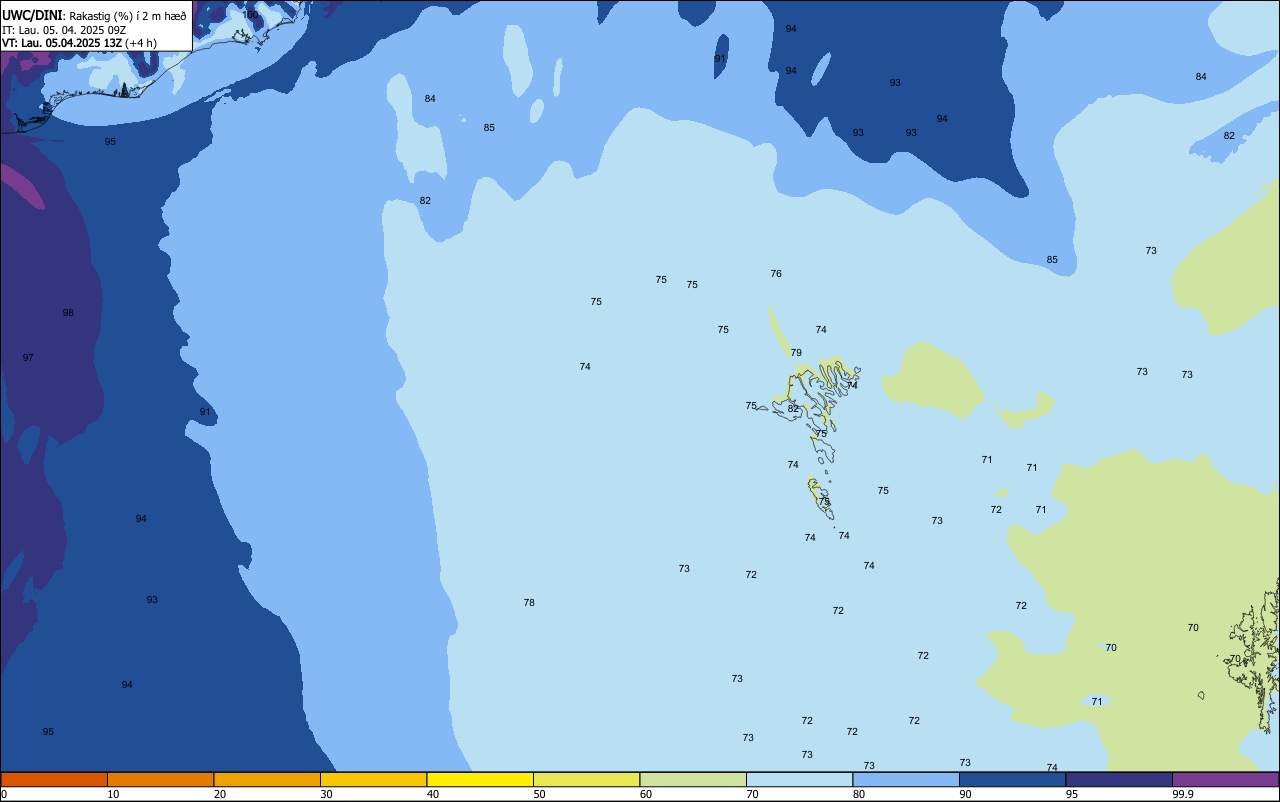The width and height of the screenshot is (1280, 802).
Task: Click the 10–20 orange legend swatch
Action: pyautogui.click(x=160, y=779)
